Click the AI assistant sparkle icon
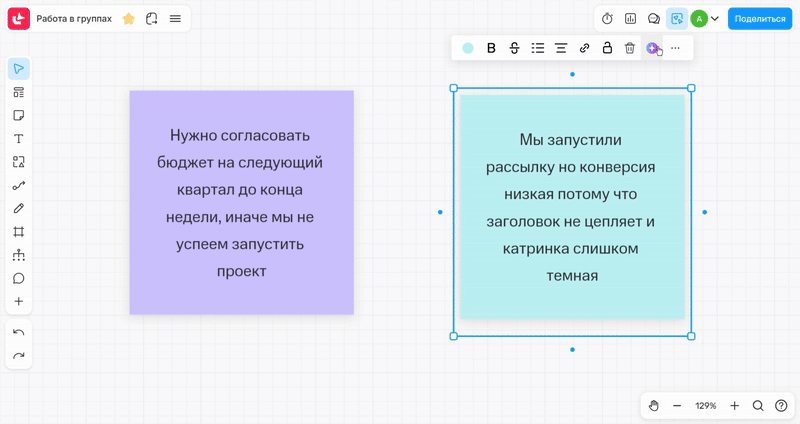Image resolution: width=800 pixels, height=424 pixels. [652, 48]
